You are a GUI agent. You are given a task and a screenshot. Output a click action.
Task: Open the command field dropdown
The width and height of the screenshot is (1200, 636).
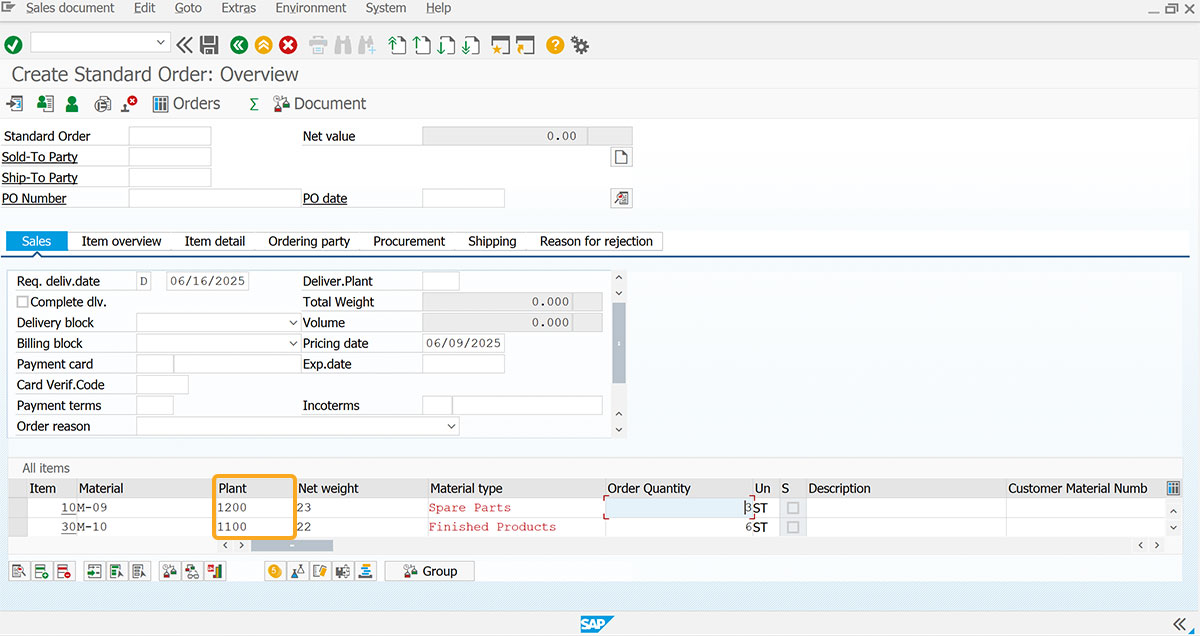pos(161,43)
